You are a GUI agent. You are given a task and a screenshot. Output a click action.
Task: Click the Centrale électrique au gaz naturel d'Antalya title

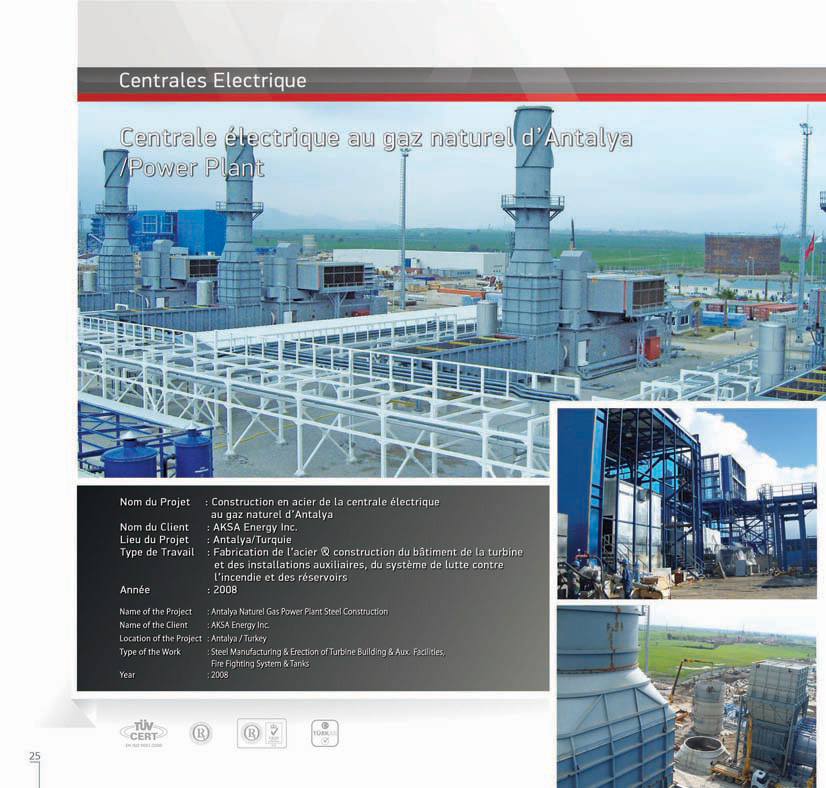pyautogui.click(x=376, y=138)
